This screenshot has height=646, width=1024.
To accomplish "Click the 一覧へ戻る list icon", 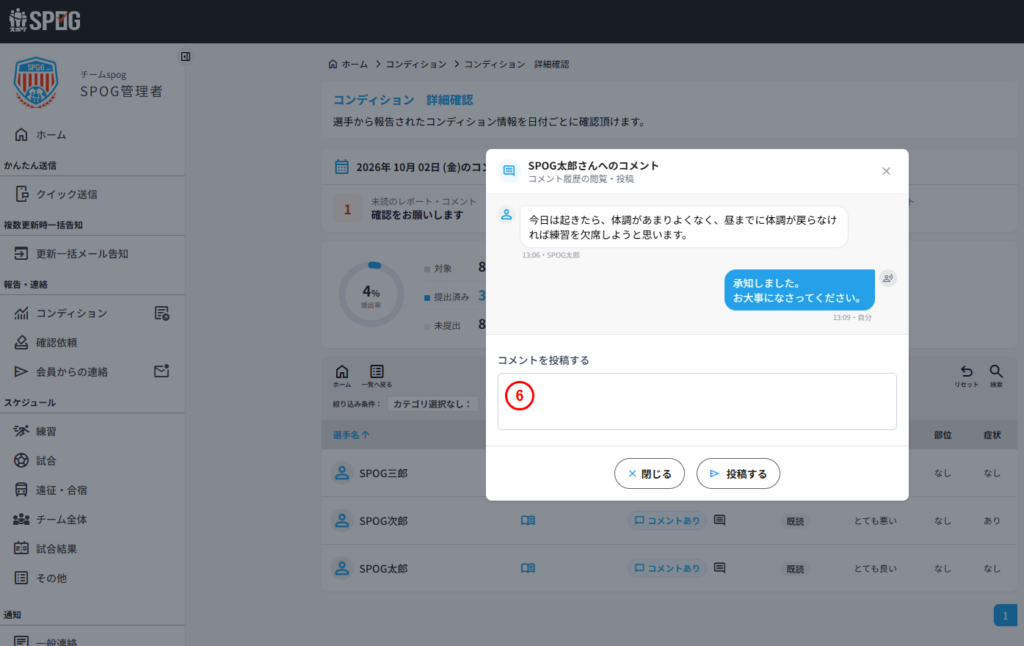I will pos(377,376).
